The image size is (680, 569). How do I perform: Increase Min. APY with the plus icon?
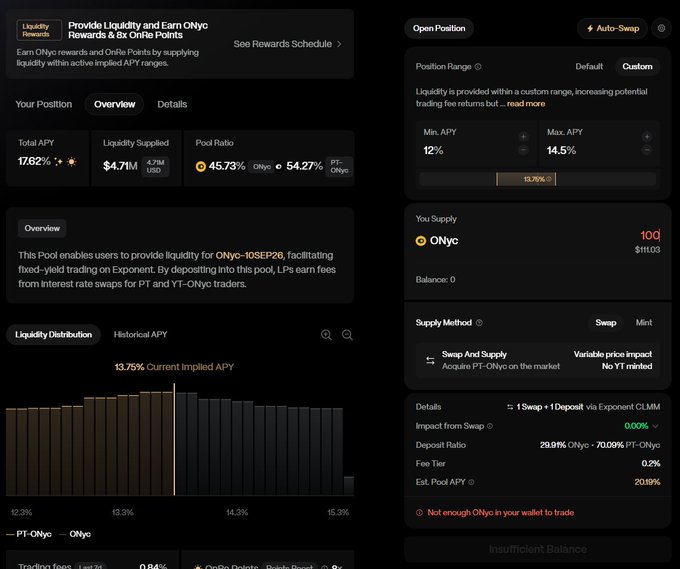click(523, 137)
